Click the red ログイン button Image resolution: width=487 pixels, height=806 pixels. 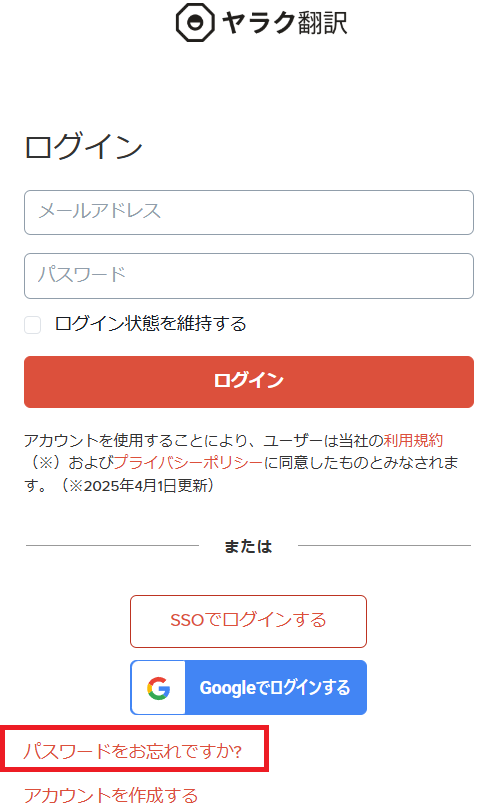(x=249, y=382)
